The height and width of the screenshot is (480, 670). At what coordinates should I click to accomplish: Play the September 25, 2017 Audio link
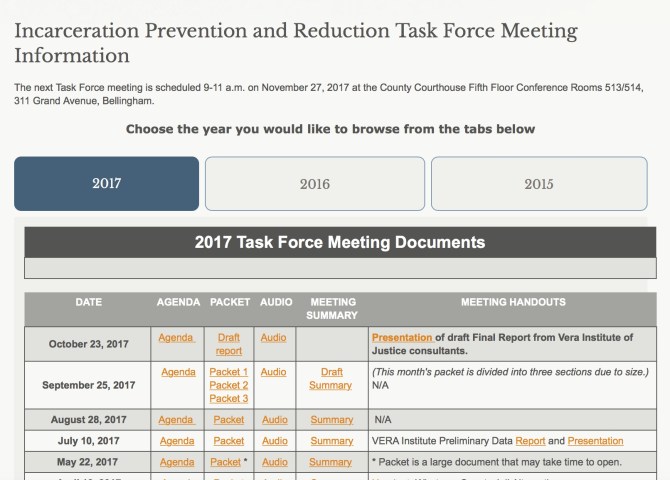pyautogui.click(x=273, y=372)
